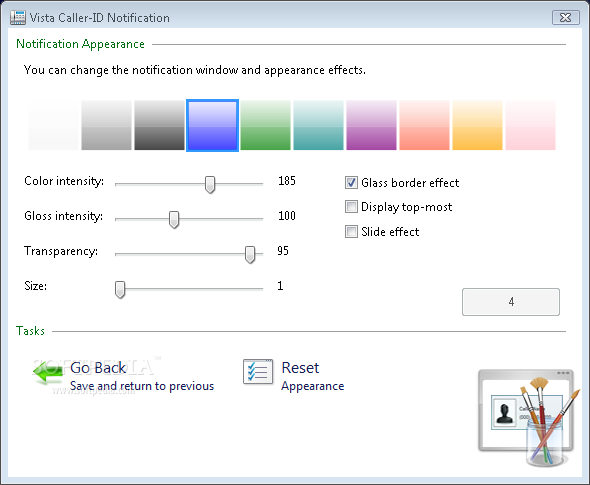Click the button labeled 4
The image size is (590, 485).
(x=511, y=302)
